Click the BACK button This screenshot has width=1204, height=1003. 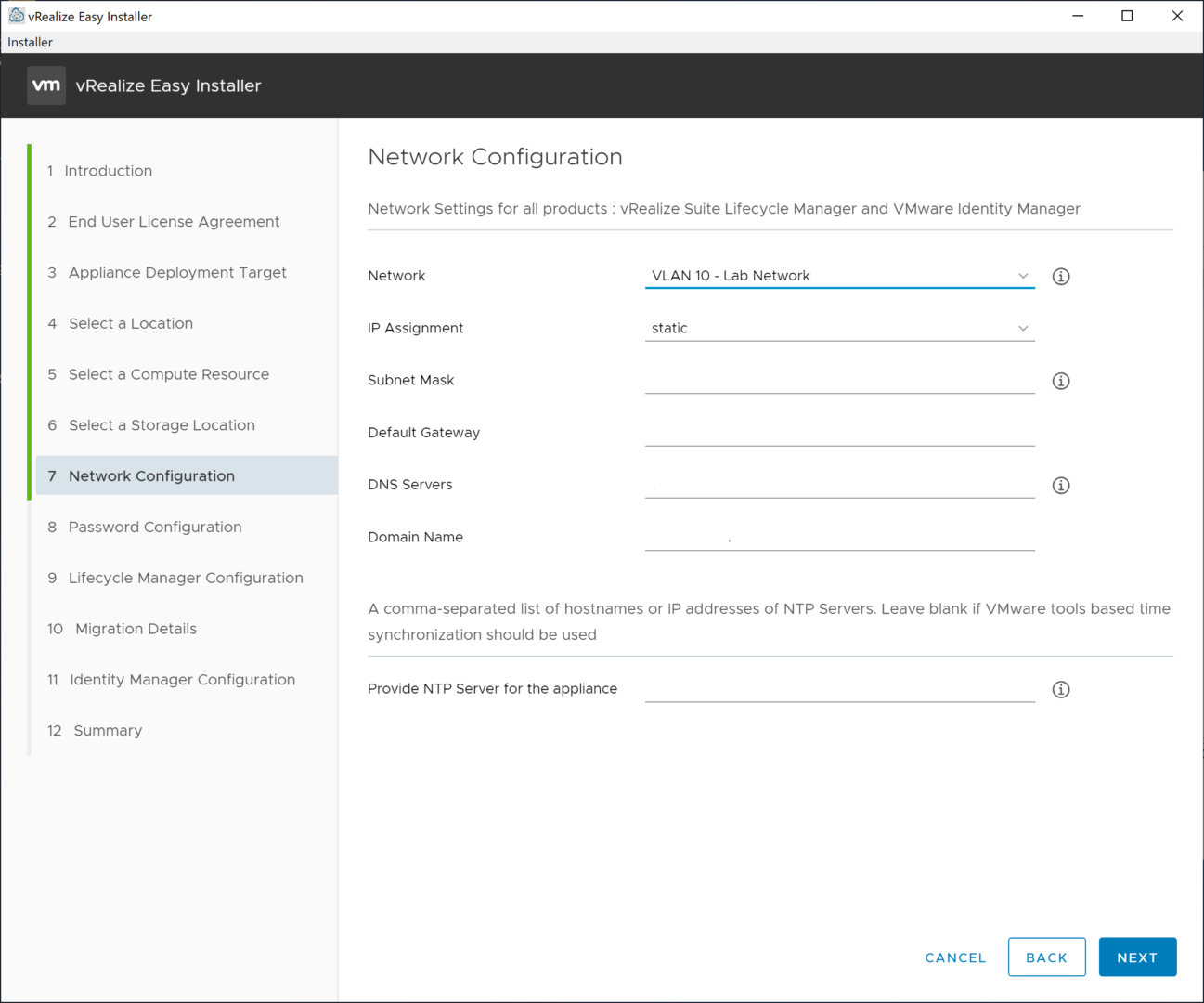pos(1046,957)
